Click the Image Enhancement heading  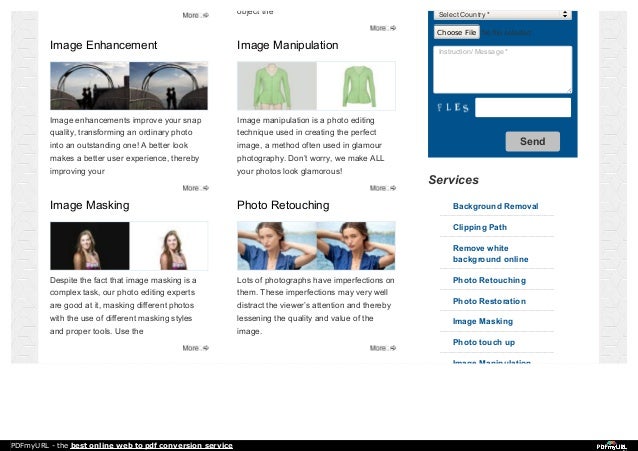pos(103,45)
